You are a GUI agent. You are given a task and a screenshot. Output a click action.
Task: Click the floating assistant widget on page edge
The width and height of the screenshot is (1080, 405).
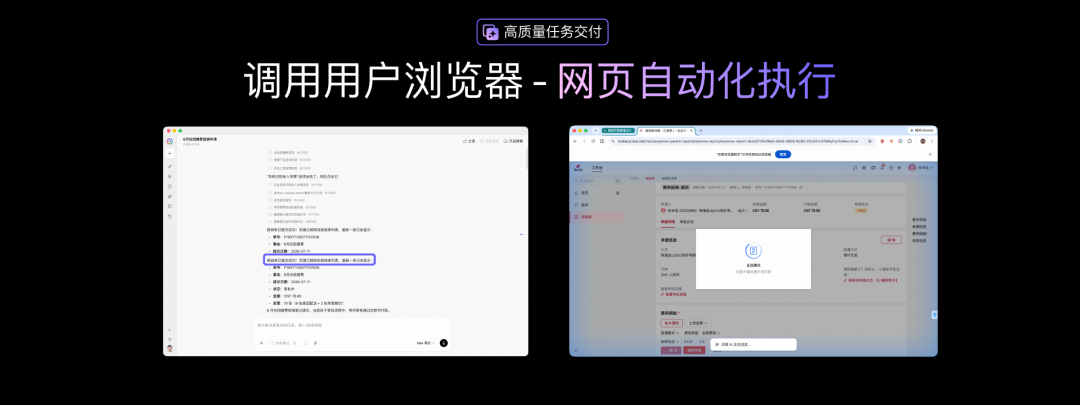[935, 315]
